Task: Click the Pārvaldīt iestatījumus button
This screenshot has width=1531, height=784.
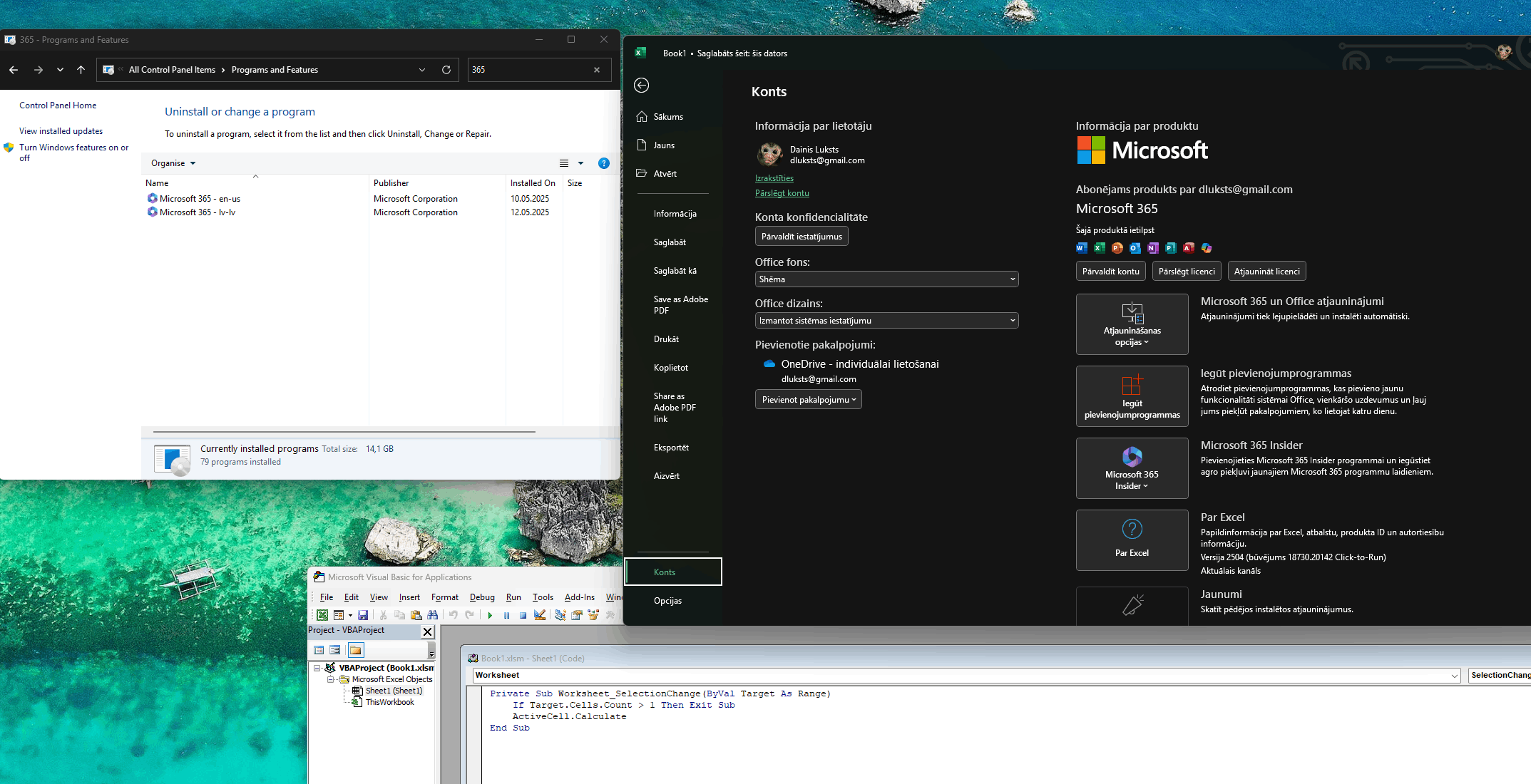Action: 802,237
